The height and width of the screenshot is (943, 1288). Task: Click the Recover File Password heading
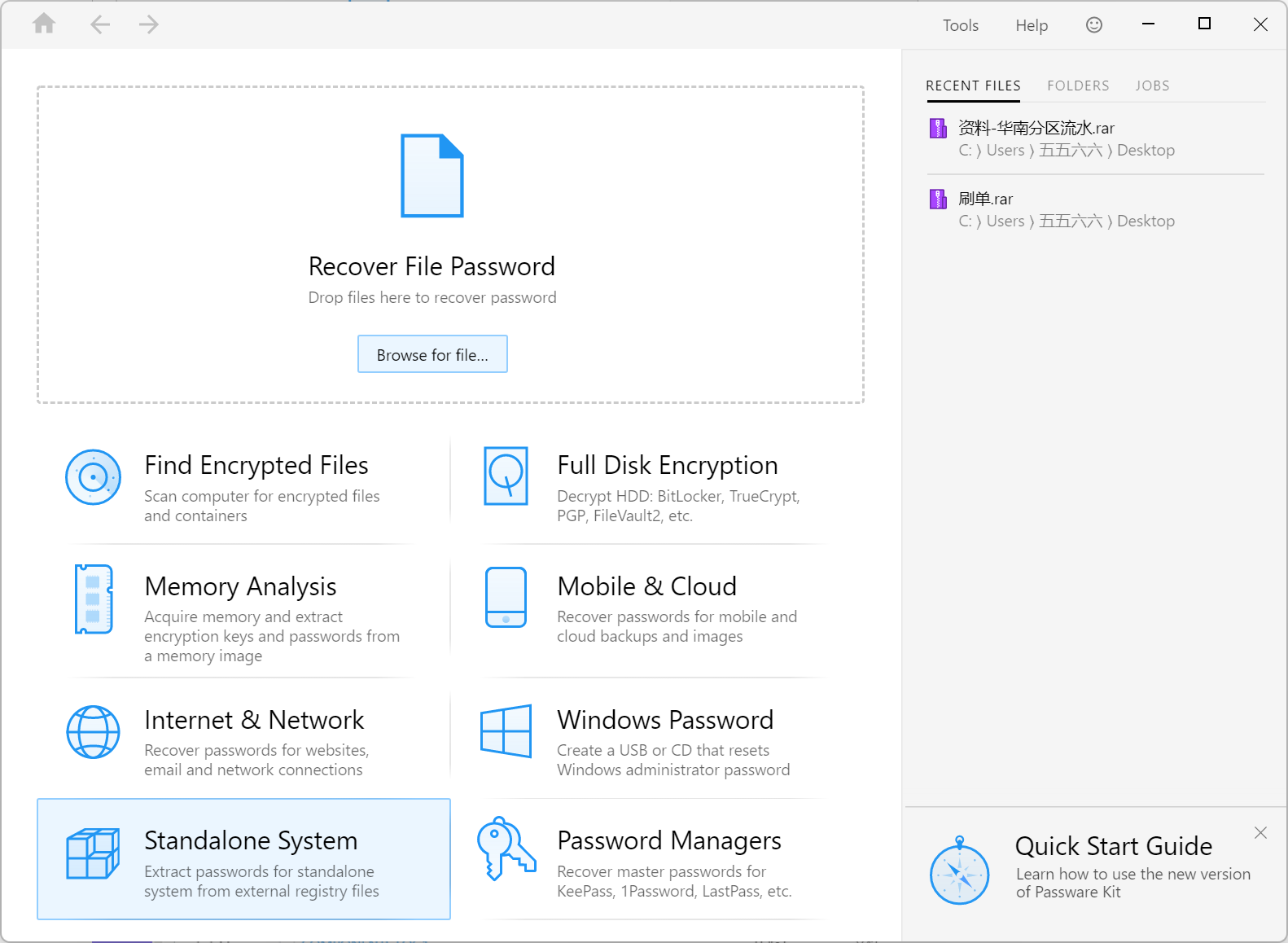point(432,266)
